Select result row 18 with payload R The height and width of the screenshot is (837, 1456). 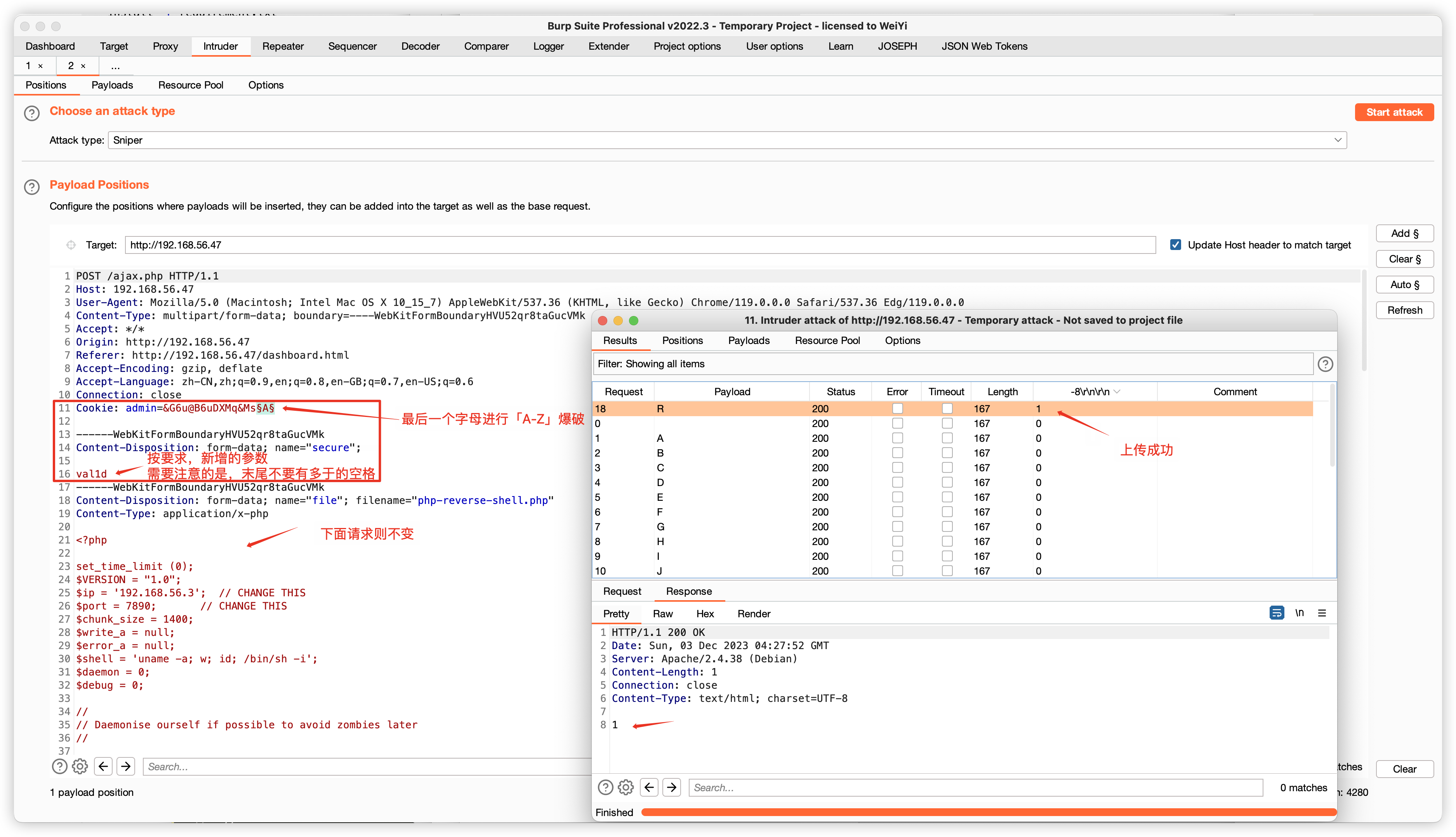pos(952,408)
